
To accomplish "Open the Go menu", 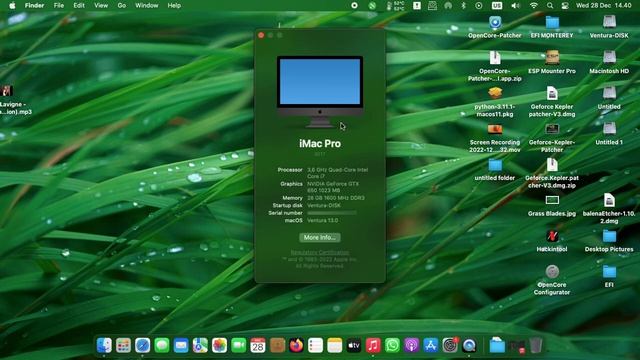I will pos(122,6).
